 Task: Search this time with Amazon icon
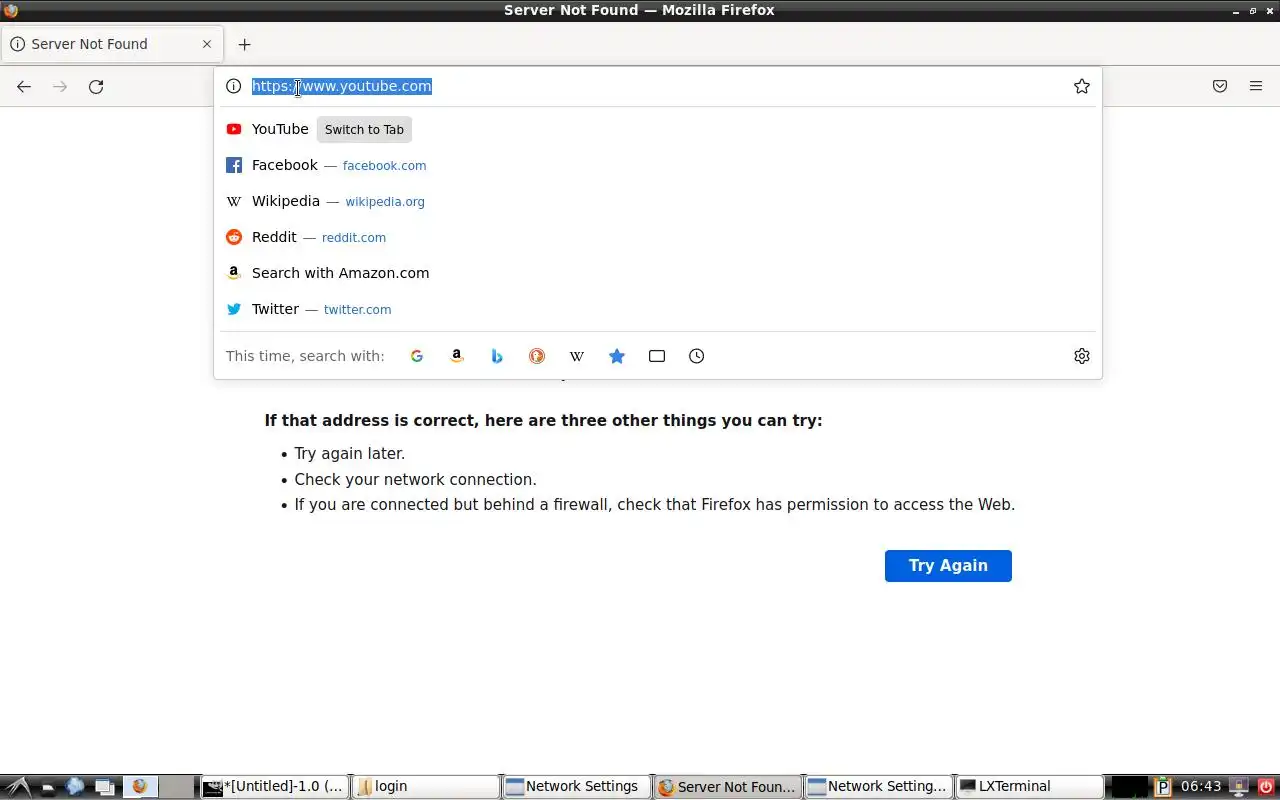coord(457,356)
